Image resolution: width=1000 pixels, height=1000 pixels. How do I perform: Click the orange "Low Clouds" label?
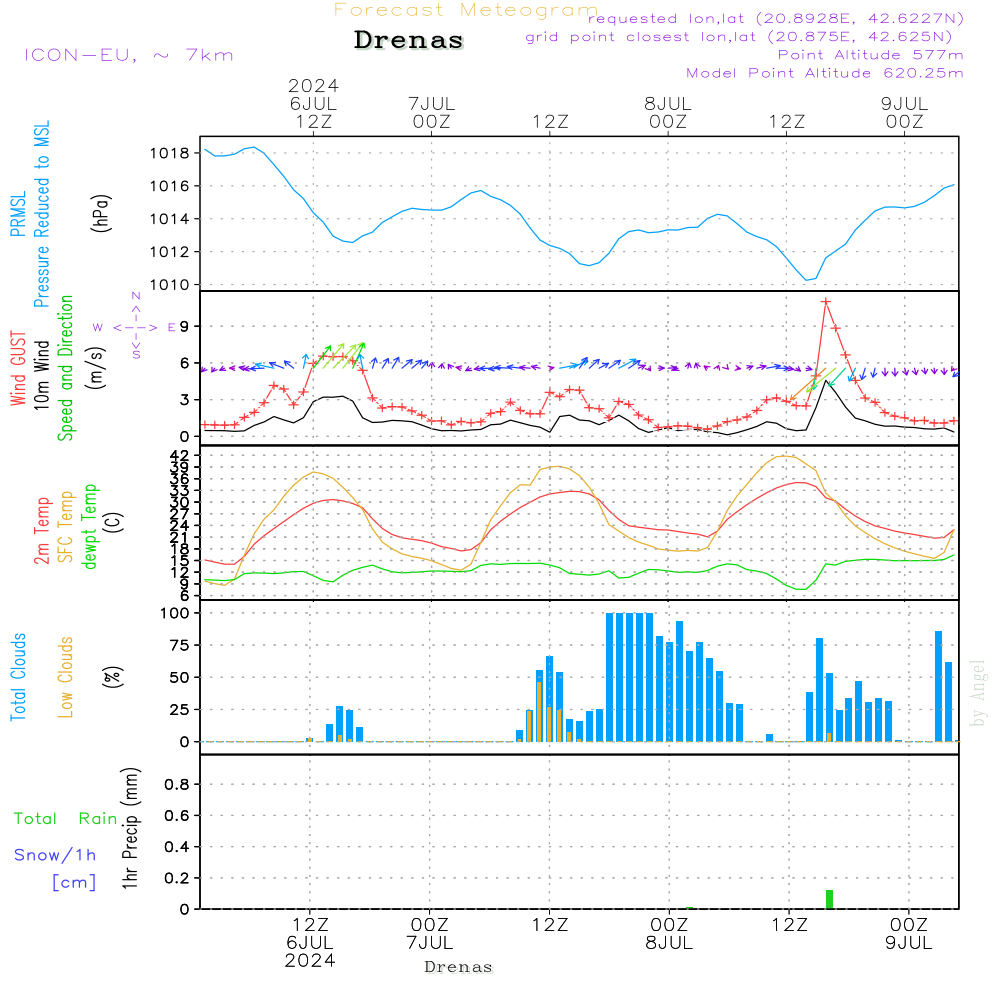[x=65, y=677]
